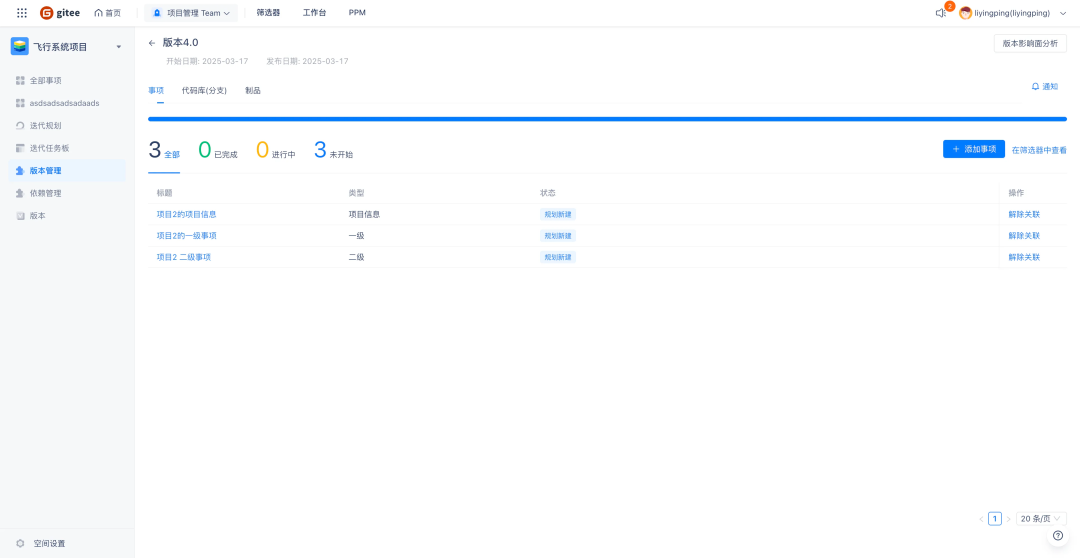Click 解除关联 for 项目2的项目信息

pyautogui.click(x=1024, y=214)
